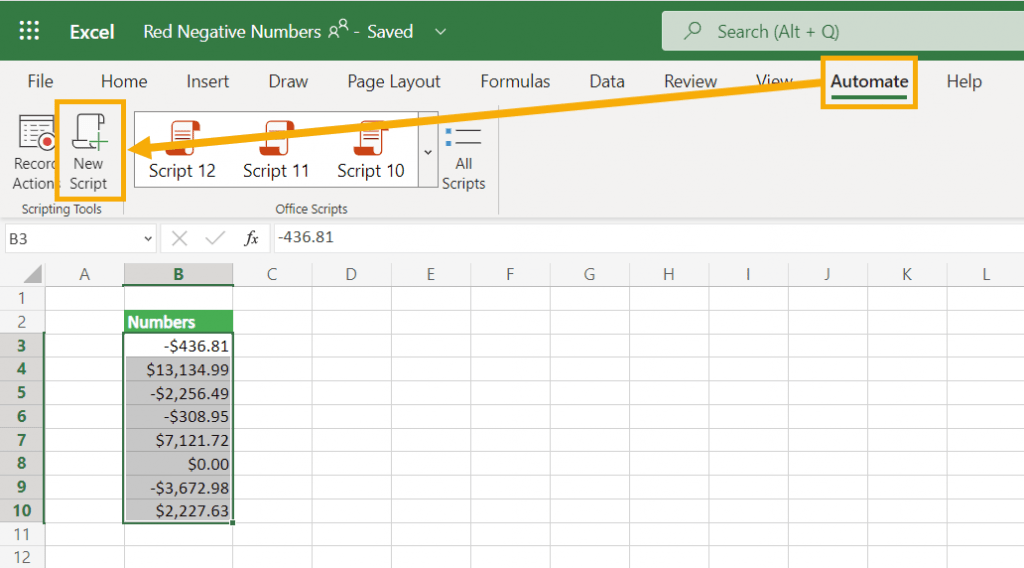Click the insert function fx icon

[x=252, y=238]
